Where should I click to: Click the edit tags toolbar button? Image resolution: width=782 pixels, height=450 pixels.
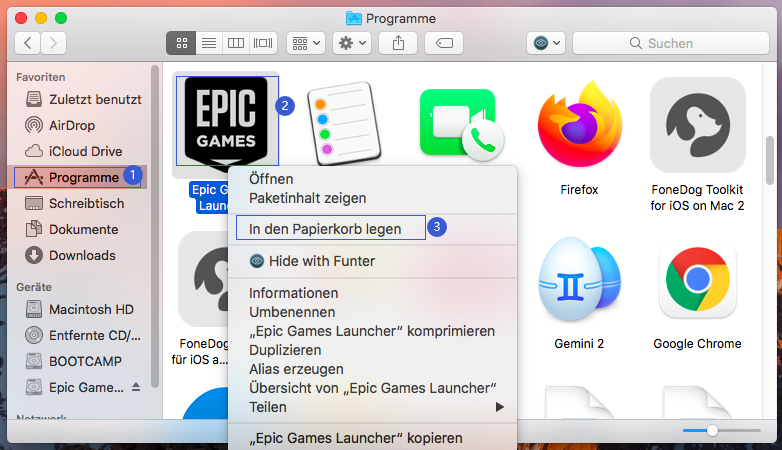point(444,43)
